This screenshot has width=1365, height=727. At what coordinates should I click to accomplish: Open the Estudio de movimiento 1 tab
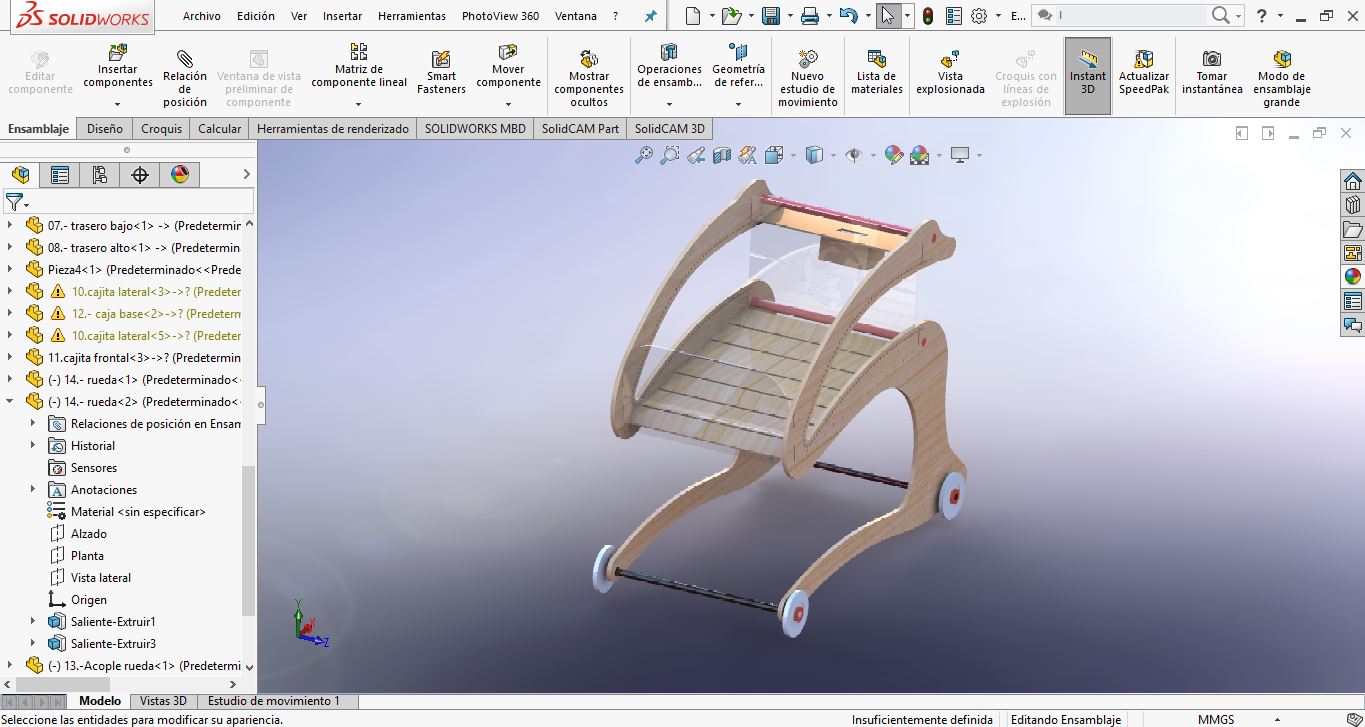[x=274, y=701]
